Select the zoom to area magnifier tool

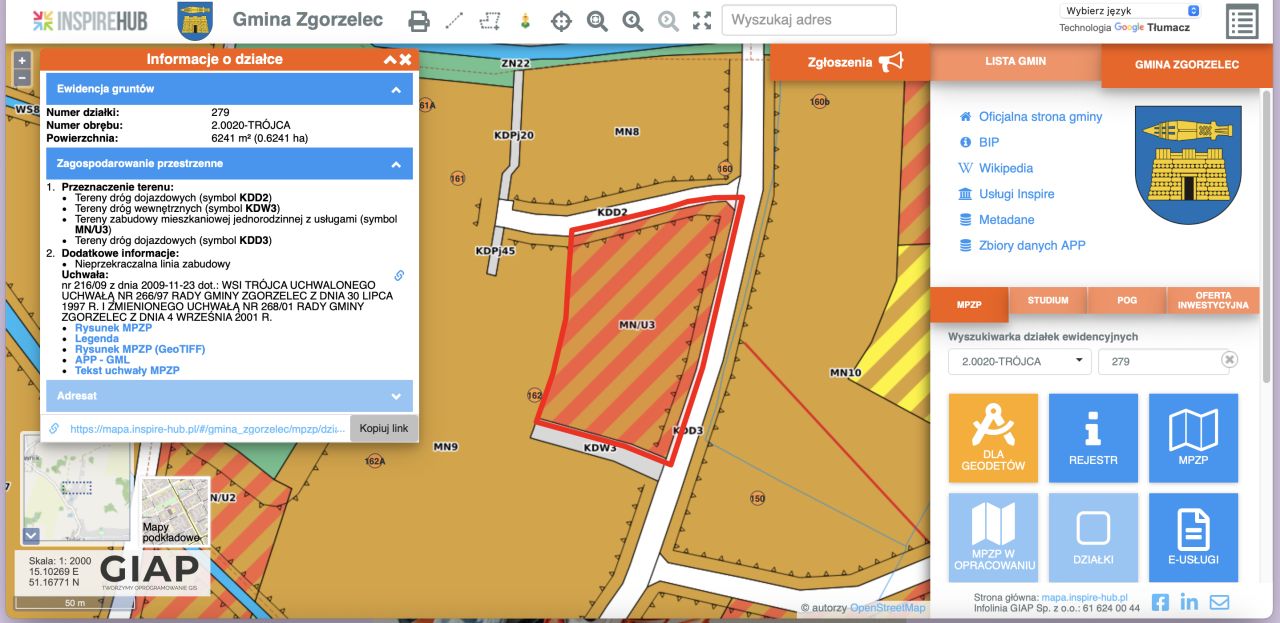pos(598,20)
